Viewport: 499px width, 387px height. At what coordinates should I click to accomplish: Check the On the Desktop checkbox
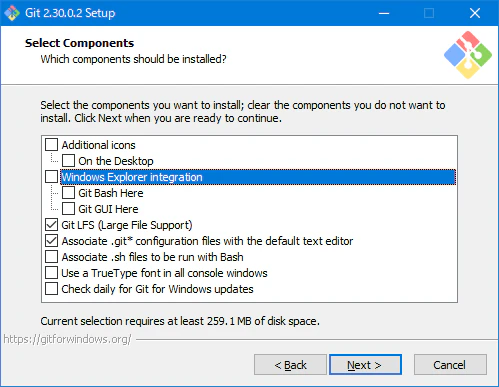pyautogui.click(x=68, y=161)
